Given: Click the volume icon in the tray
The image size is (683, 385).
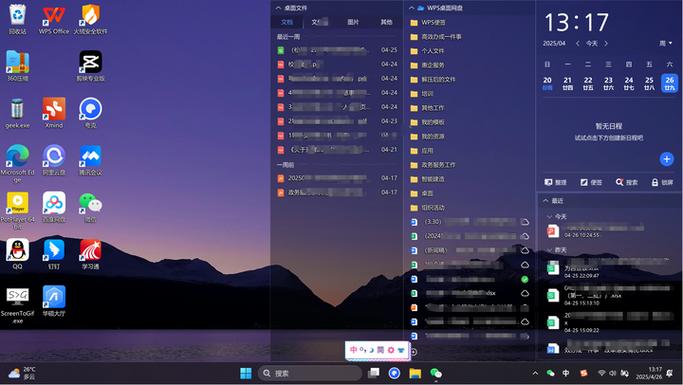Looking at the screenshot, I should point(613,373).
